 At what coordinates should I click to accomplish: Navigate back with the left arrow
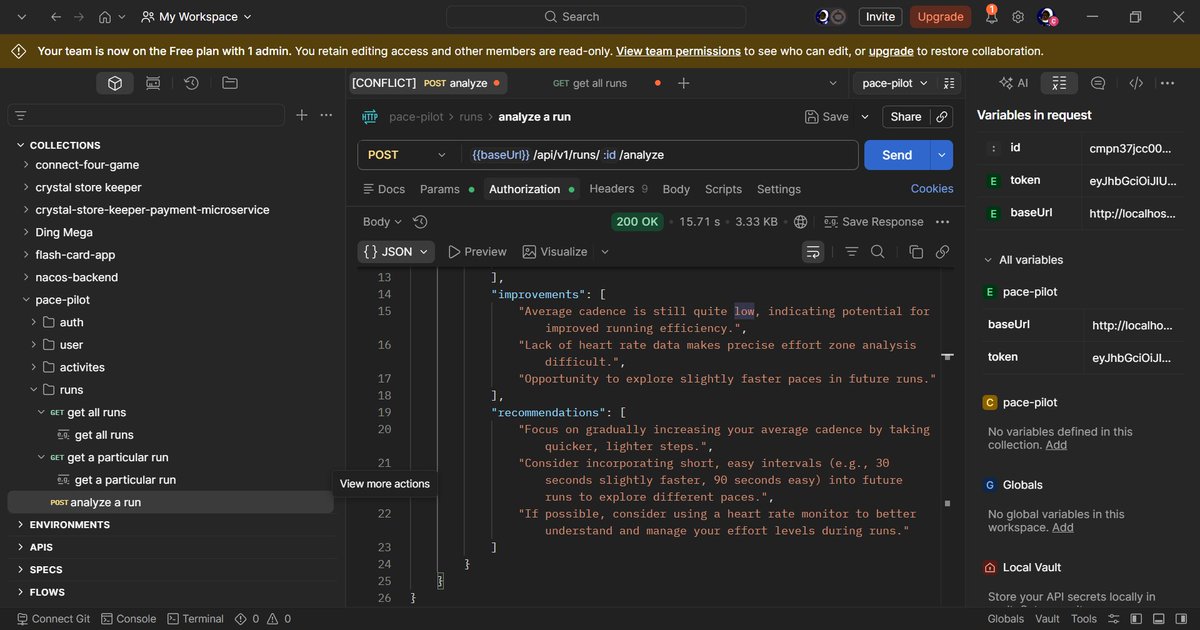click(56, 17)
